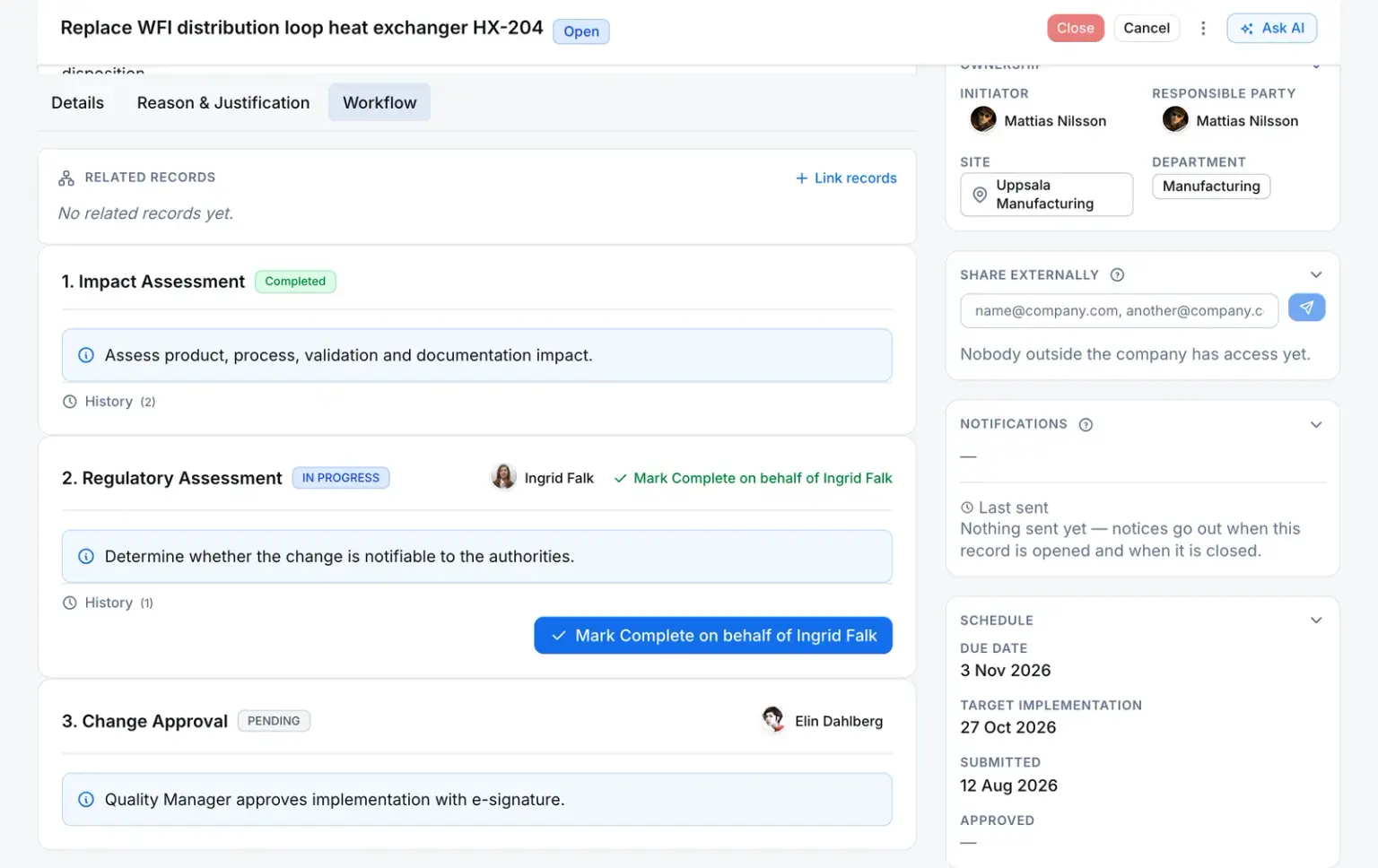Click Mattias Nilsson's avatar under Initiator
The height and width of the screenshot is (868, 1378).
tap(983, 119)
